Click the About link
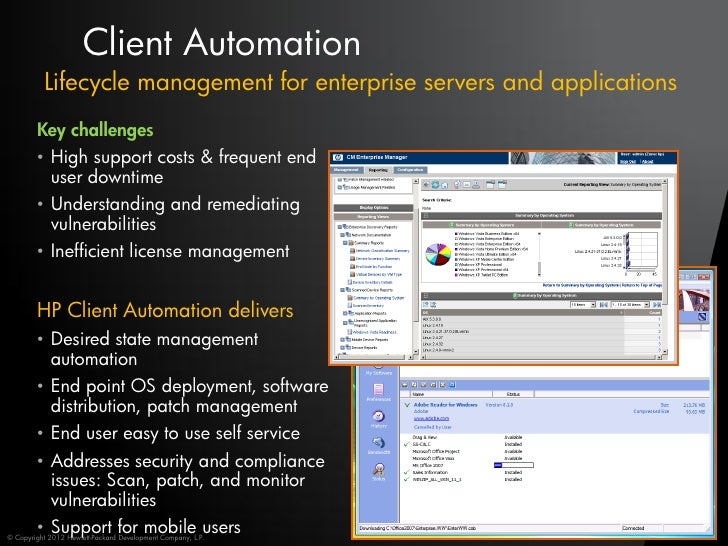 tap(648, 162)
